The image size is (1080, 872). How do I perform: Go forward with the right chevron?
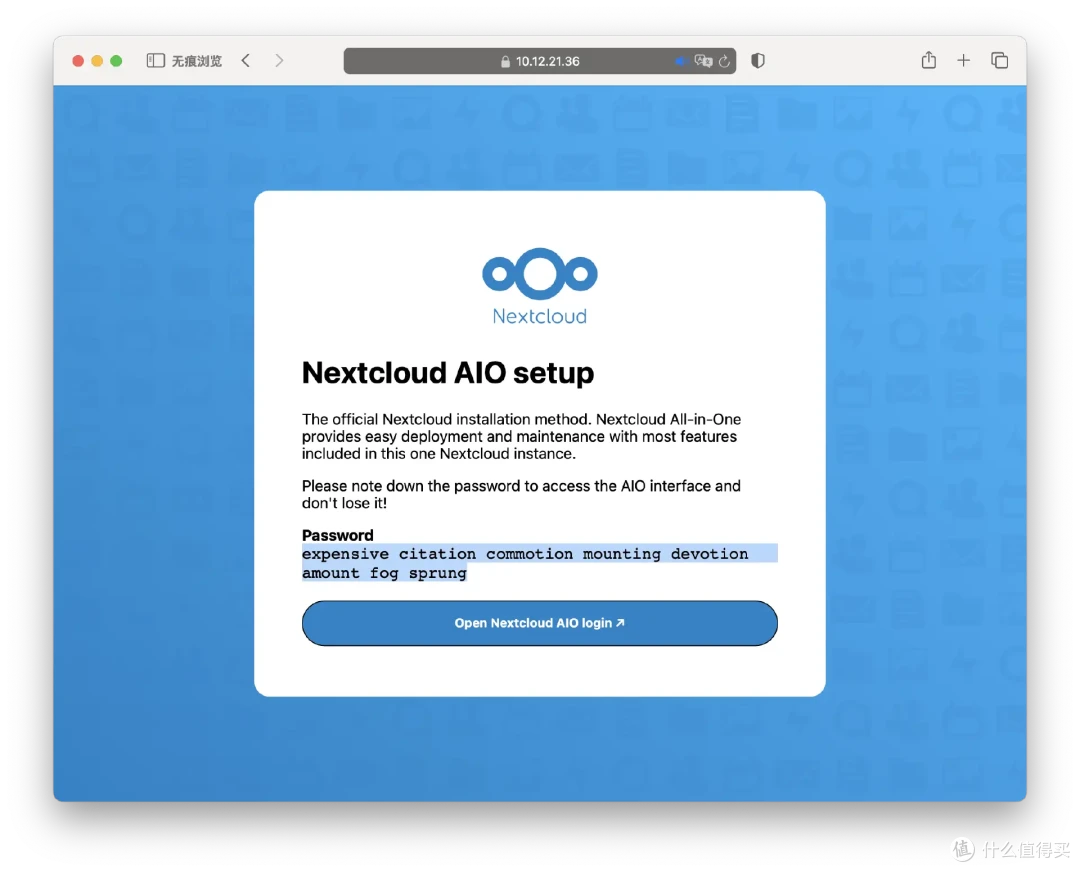tap(279, 61)
